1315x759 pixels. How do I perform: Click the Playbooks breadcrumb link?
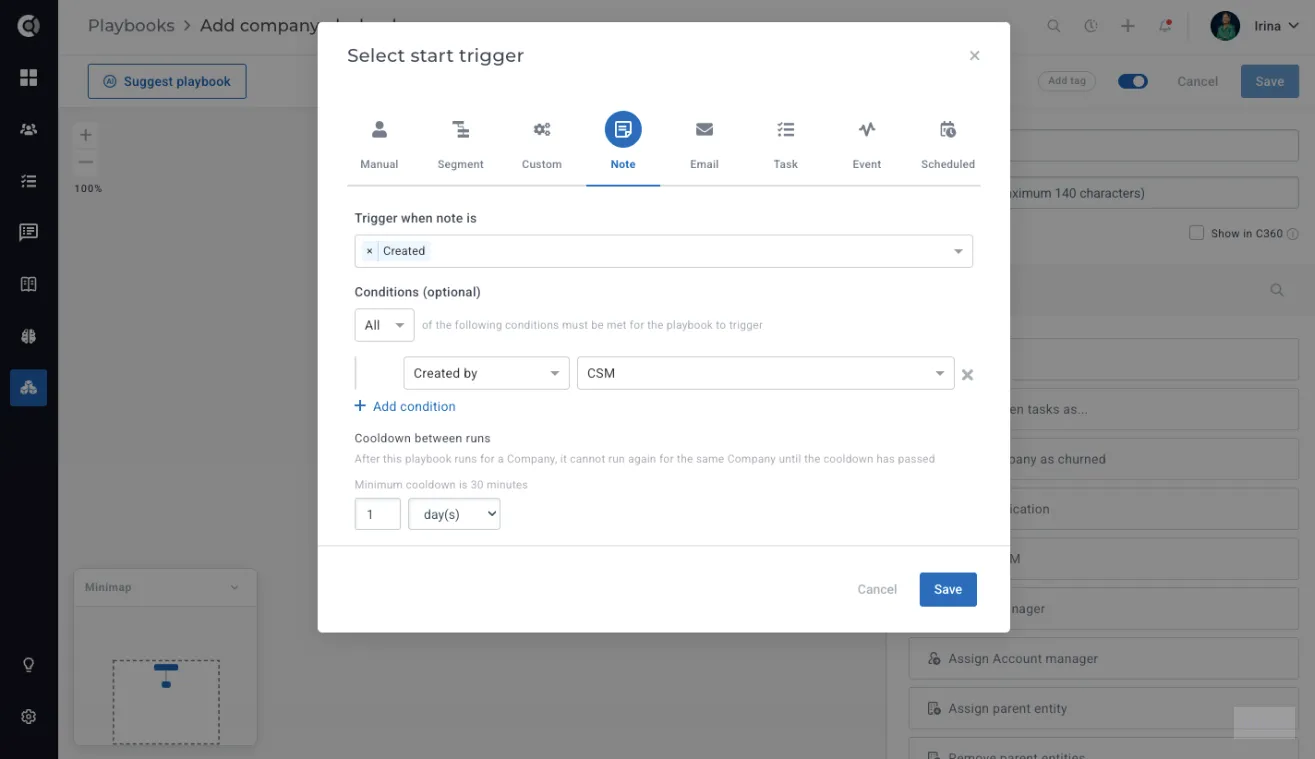coord(131,26)
